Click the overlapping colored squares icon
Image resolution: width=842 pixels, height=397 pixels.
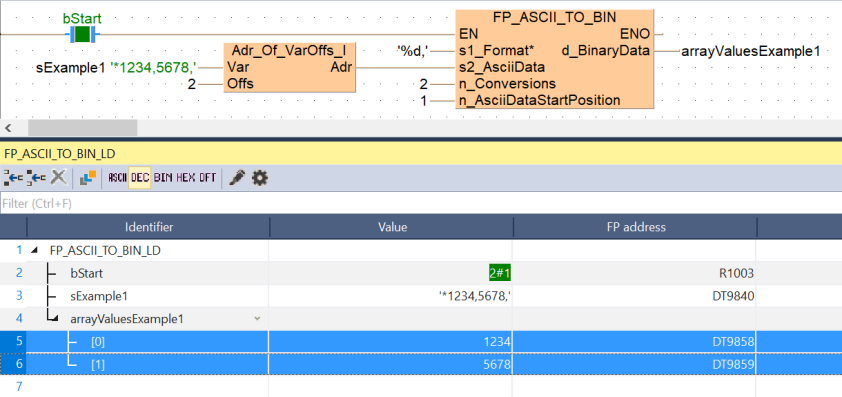(88, 178)
